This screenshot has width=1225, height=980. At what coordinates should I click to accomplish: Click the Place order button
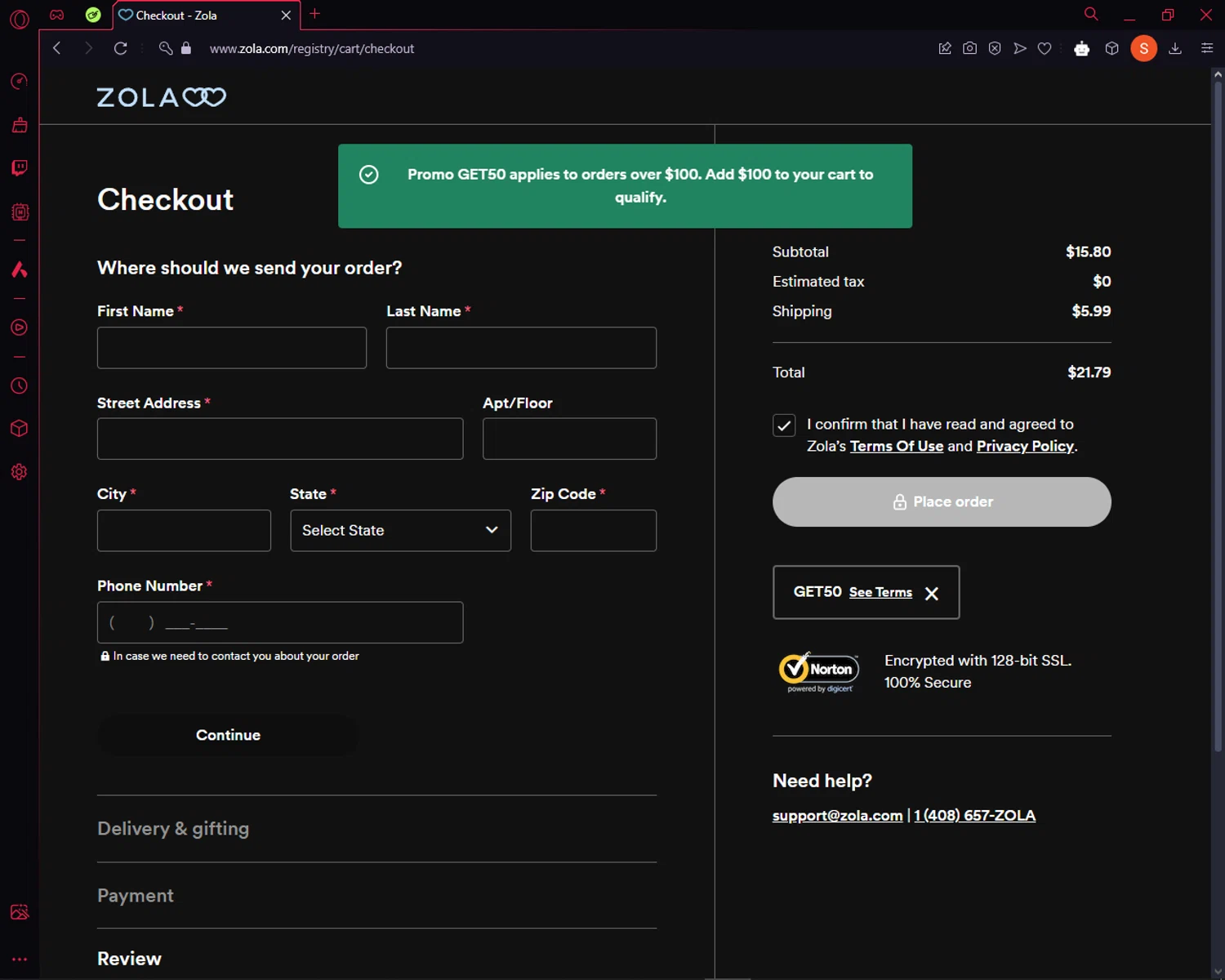click(x=942, y=501)
